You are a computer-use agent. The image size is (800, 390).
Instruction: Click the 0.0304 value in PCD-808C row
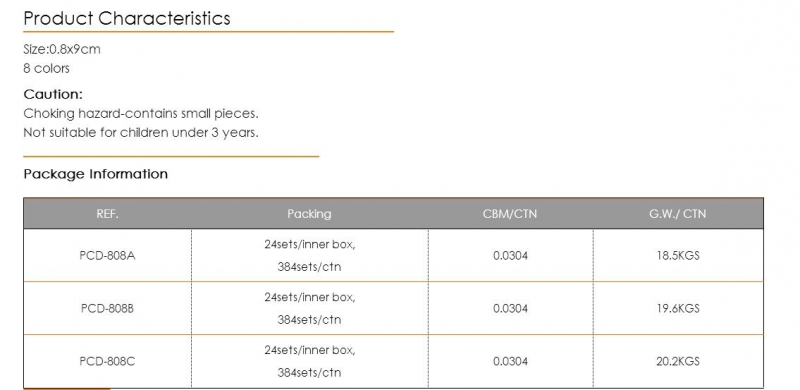(x=510, y=361)
